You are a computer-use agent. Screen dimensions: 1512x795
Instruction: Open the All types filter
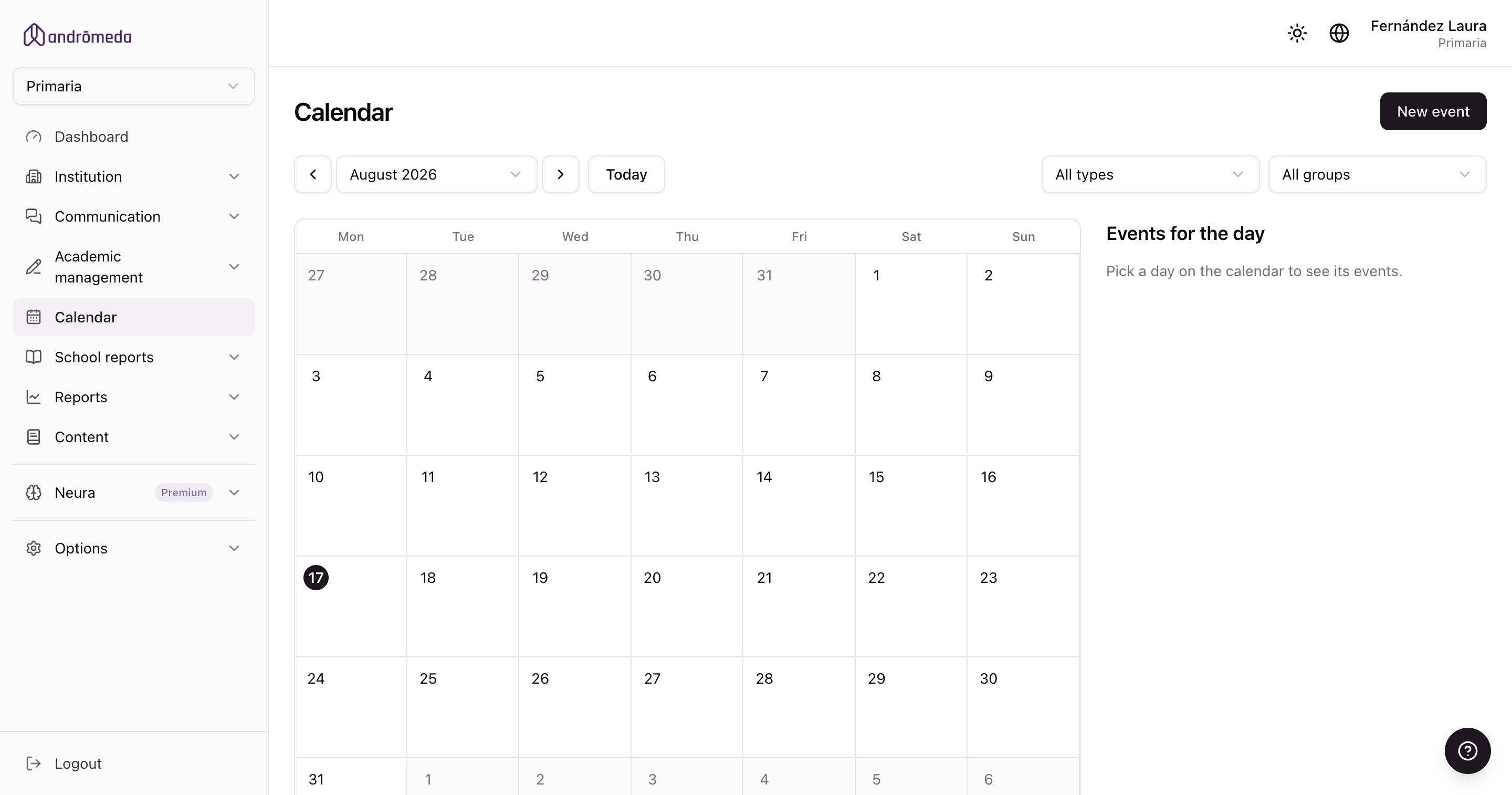pyautogui.click(x=1150, y=174)
